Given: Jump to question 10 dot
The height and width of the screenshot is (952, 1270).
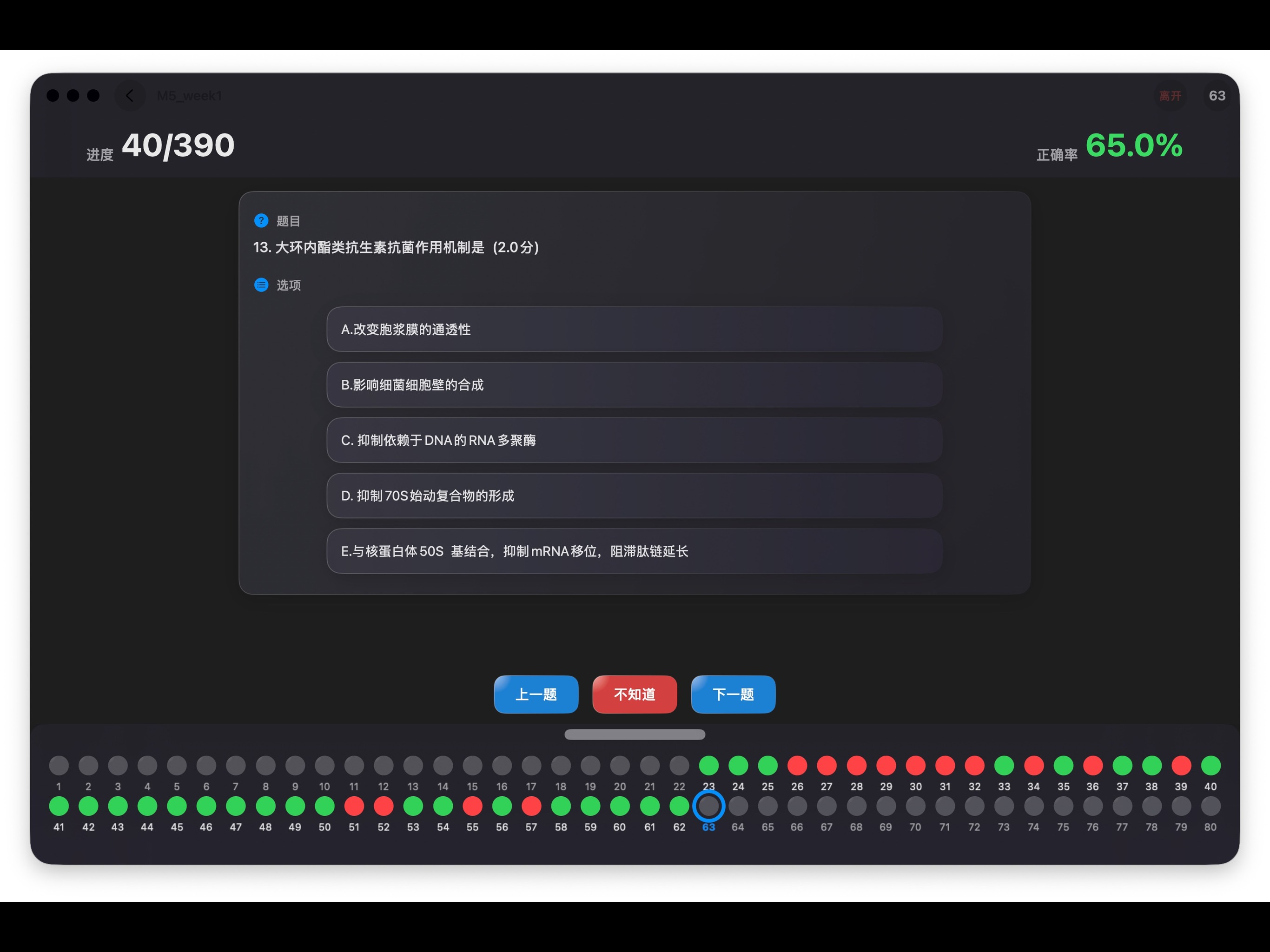Looking at the screenshot, I should click(324, 766).
